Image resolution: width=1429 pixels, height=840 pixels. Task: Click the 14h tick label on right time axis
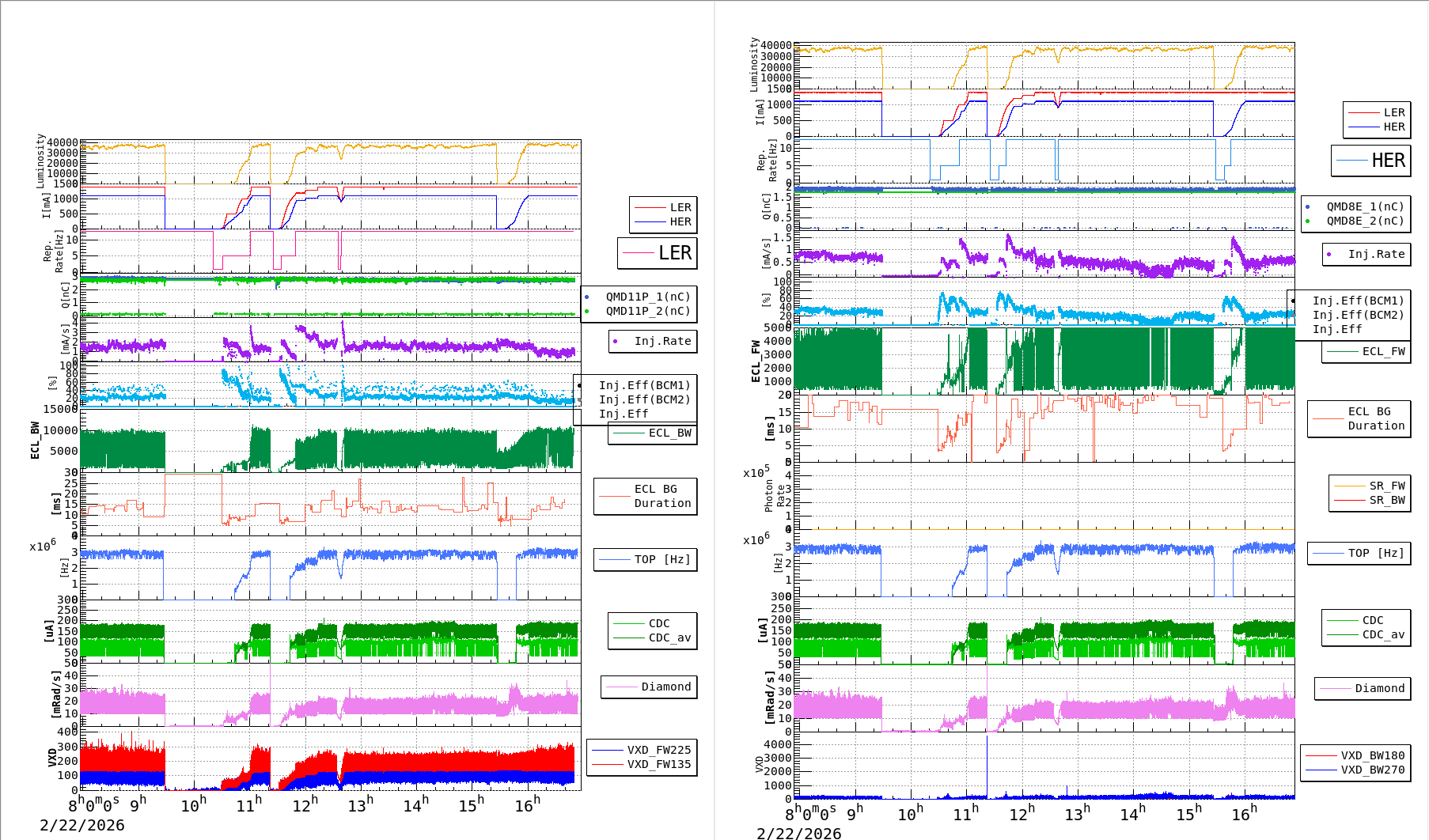pos(1132,813)
